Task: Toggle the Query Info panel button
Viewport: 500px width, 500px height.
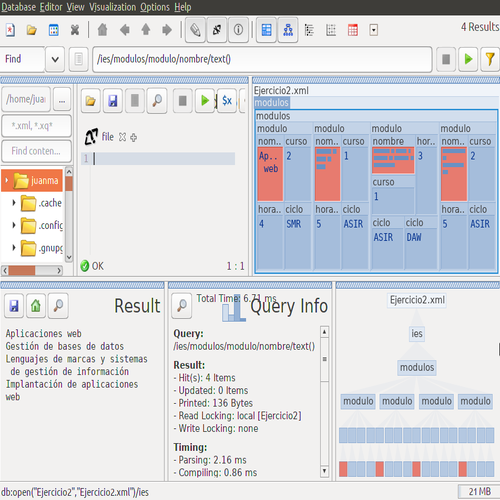Action: 238,30
